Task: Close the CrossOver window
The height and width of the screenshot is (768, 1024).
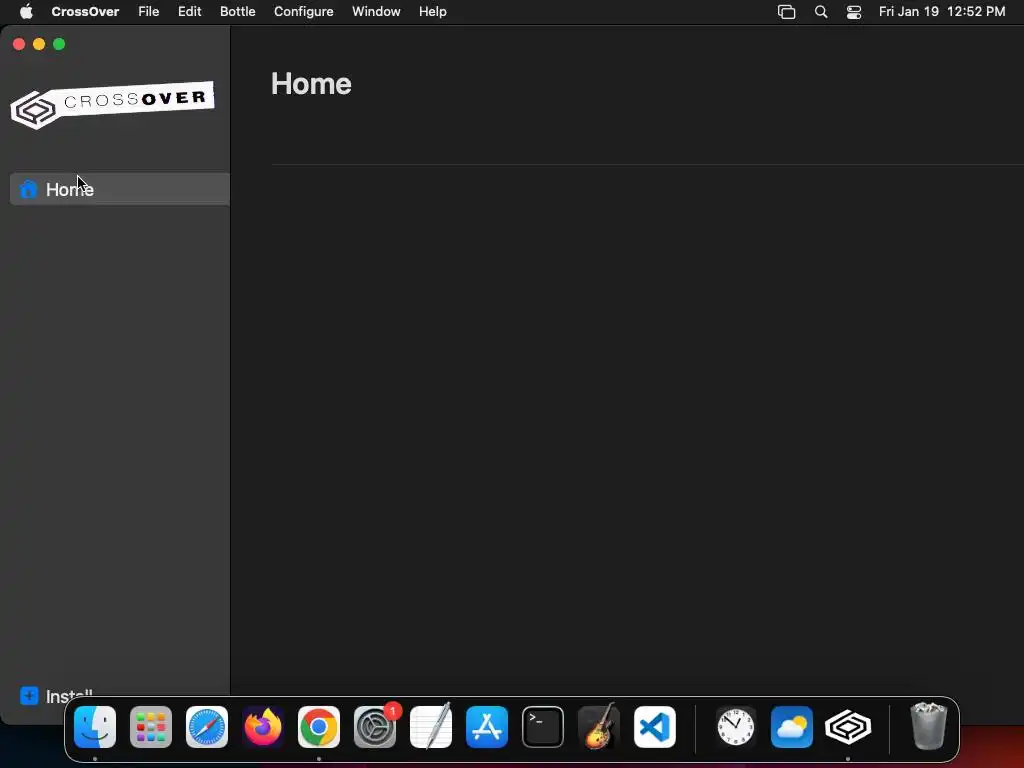Action: (19, 44)
